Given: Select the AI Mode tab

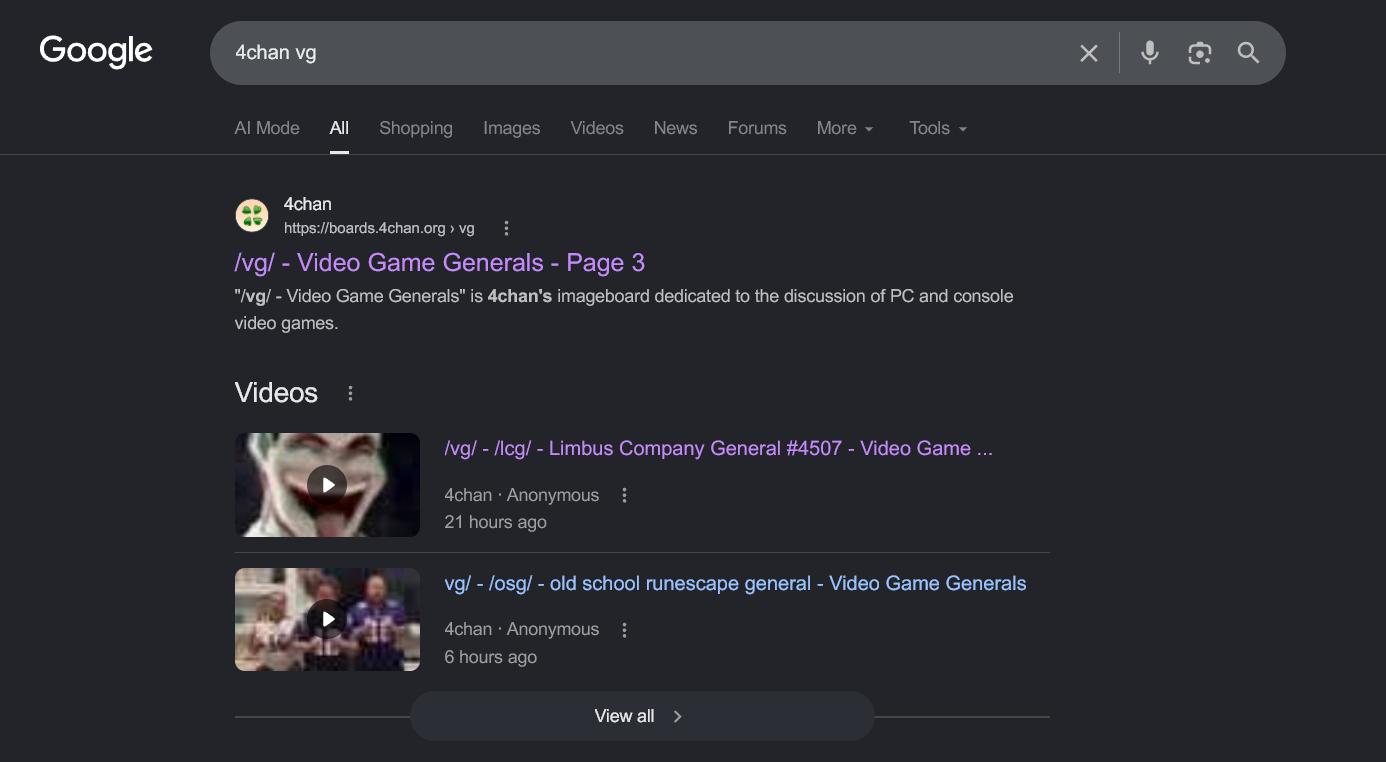Looking at the screenshot, I should (267, 128).
